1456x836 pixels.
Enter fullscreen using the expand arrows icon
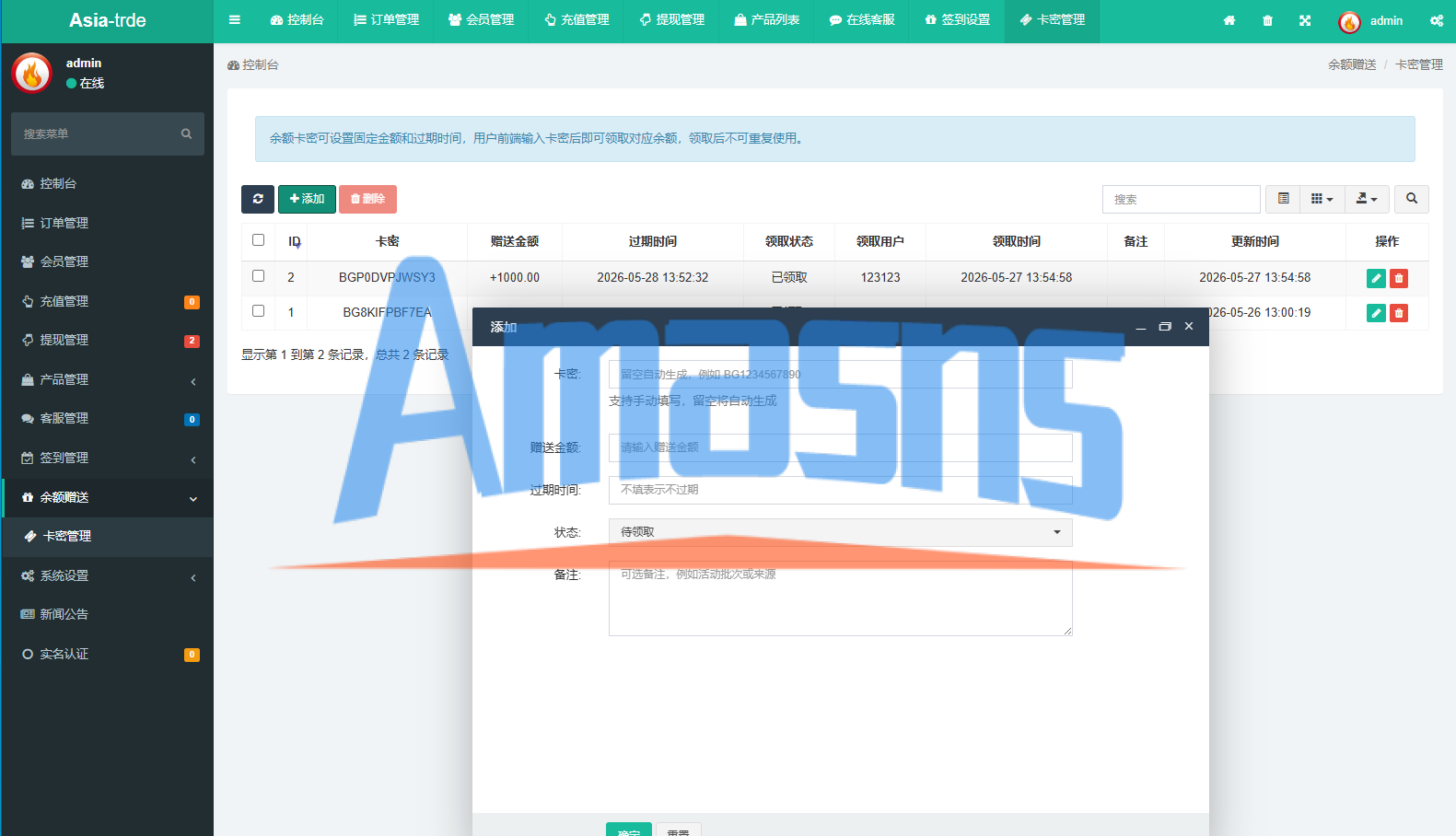coord(1305,20)
